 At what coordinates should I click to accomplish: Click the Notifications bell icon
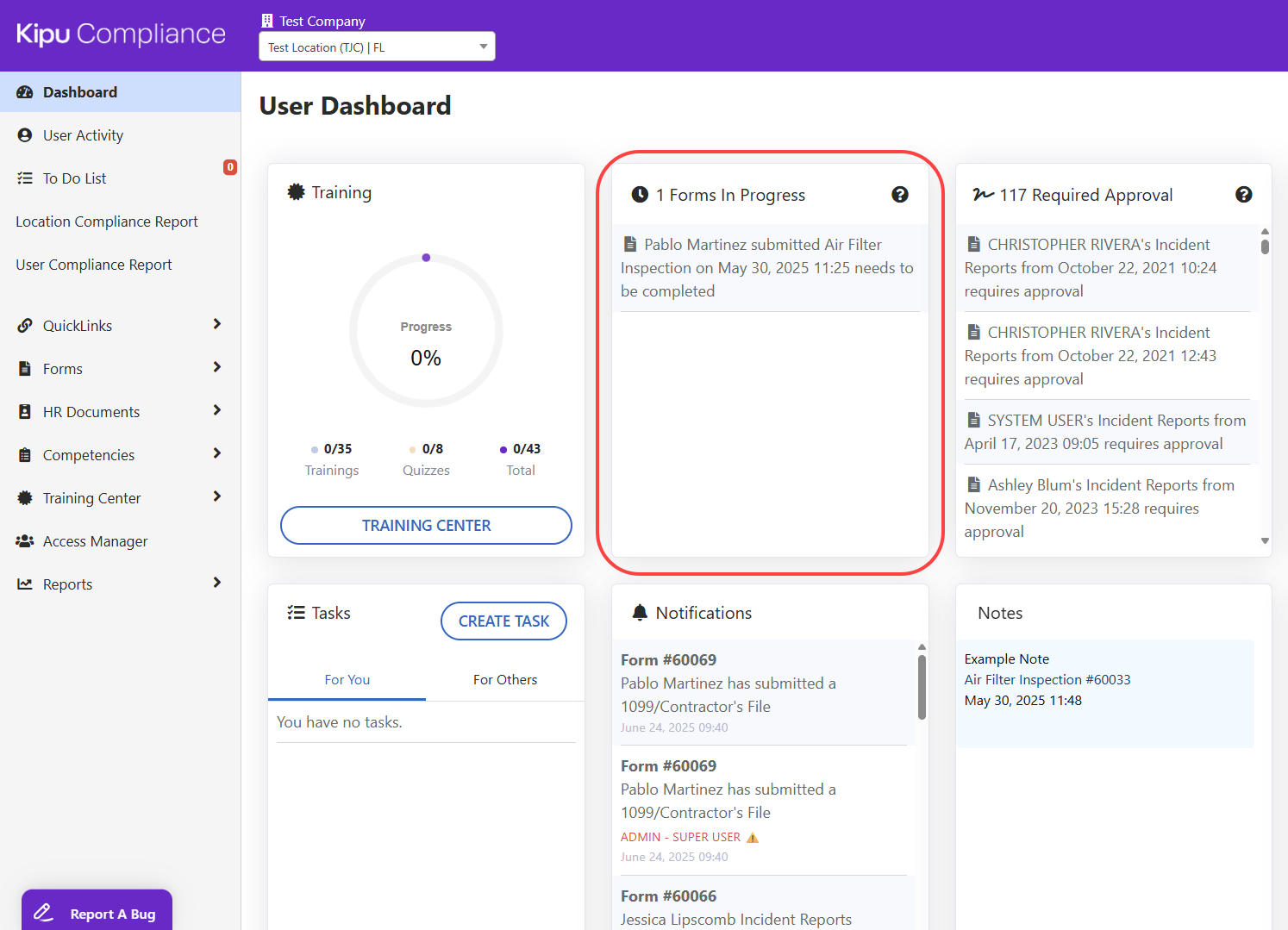(x=640, y=612)
